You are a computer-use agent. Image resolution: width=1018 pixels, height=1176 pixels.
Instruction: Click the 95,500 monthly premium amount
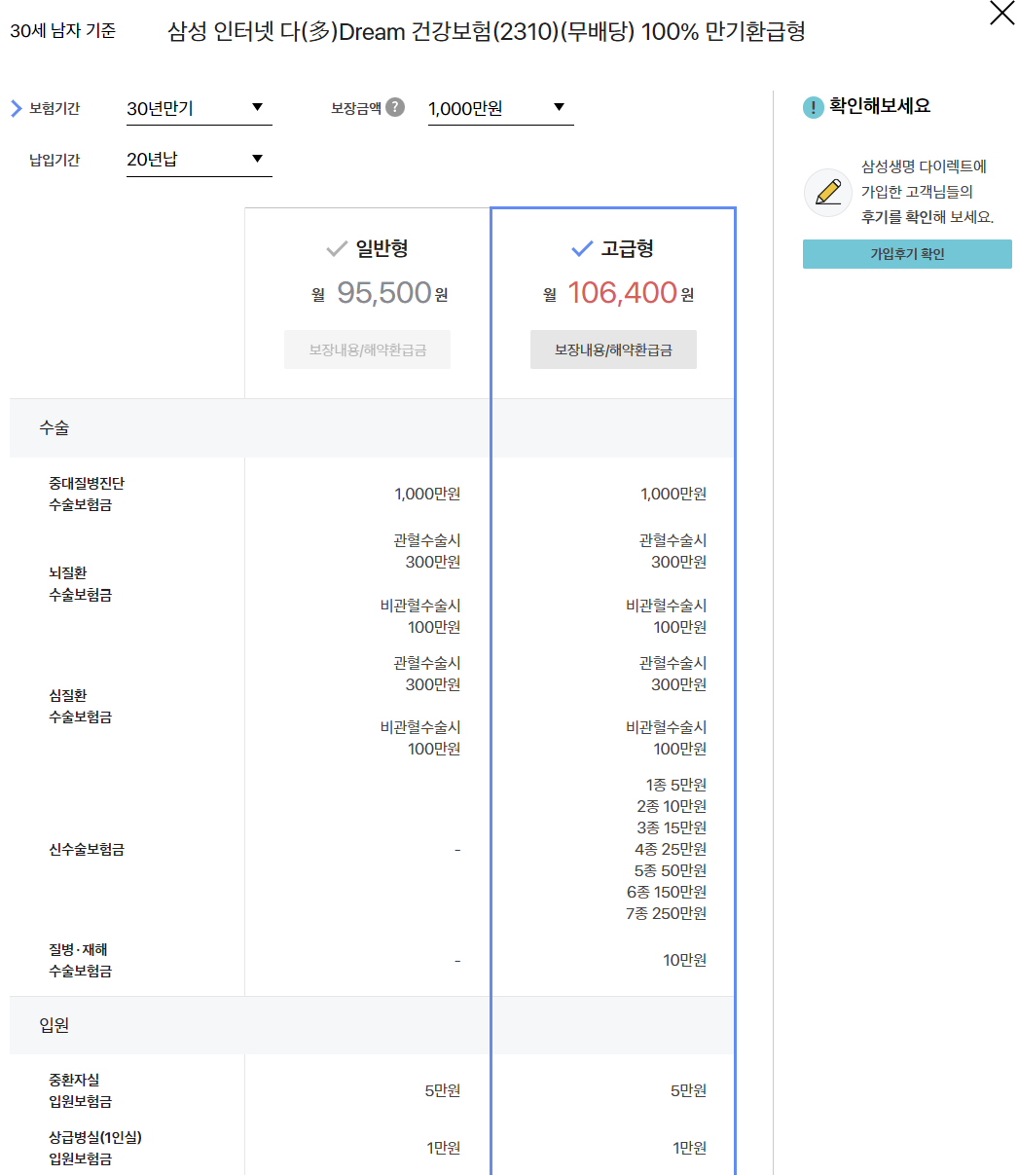coord(384,292)
